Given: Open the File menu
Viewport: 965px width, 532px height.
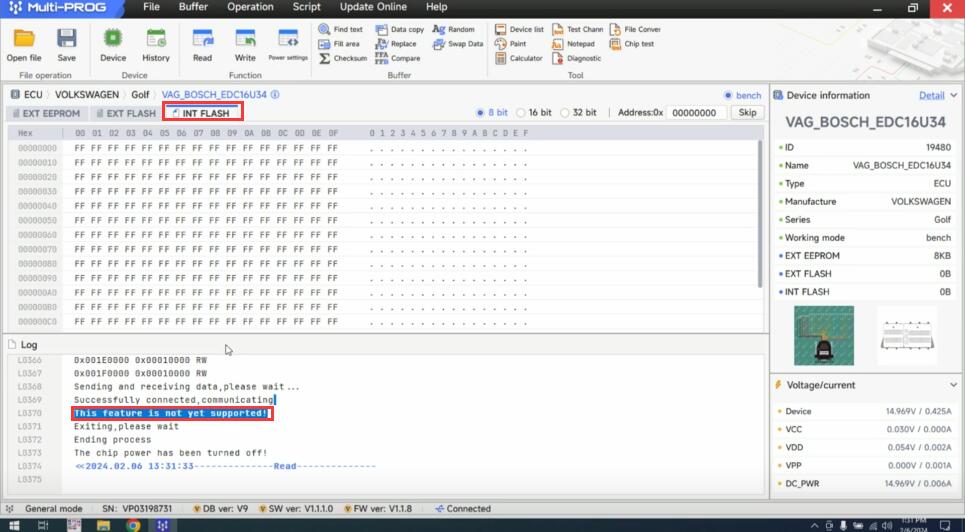Looking at the screenshot, I should click(x=151, y=7).
